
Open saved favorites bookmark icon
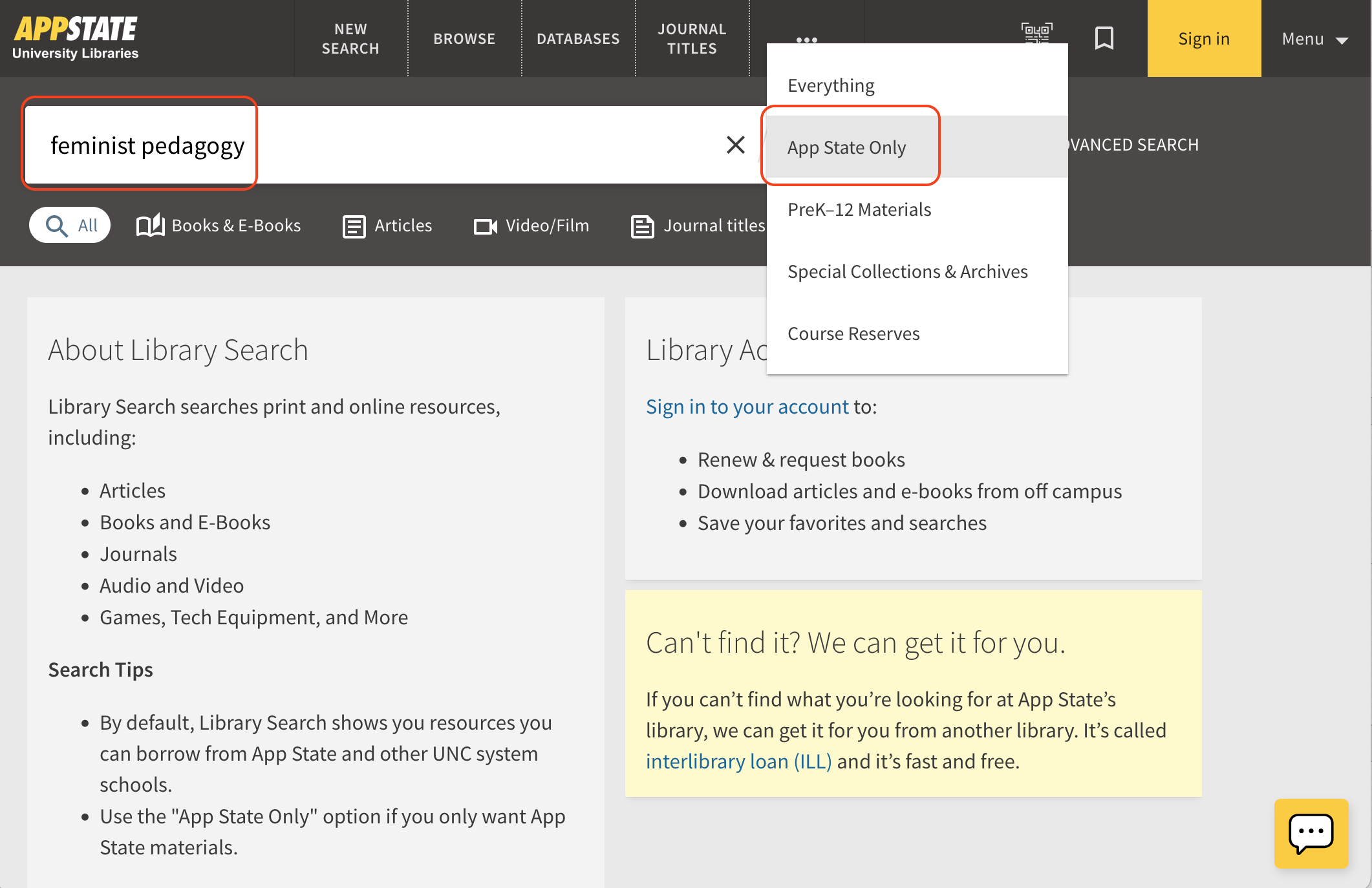(x=1104, y=39)
